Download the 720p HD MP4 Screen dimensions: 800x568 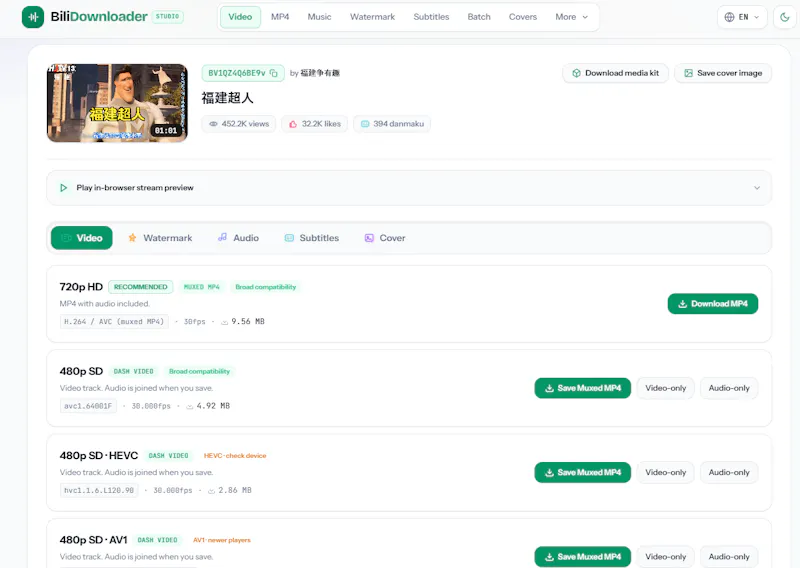[713, 304]
